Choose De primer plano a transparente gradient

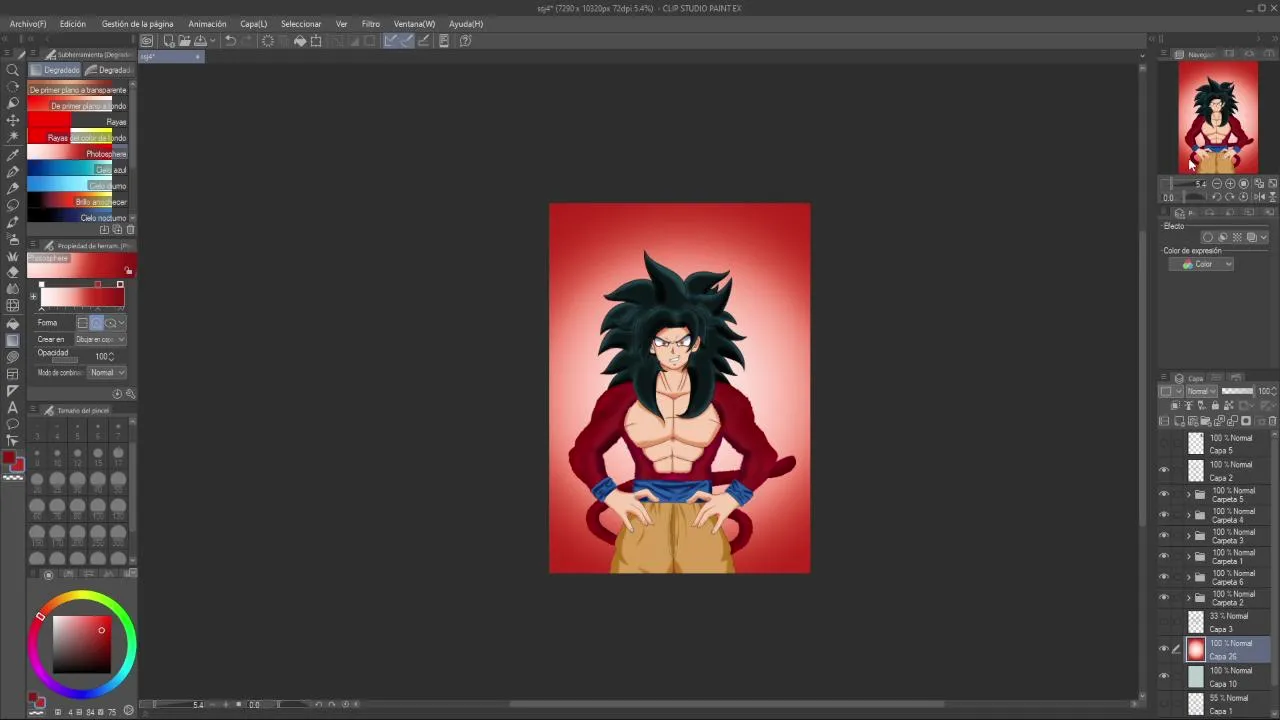(77, 89)
